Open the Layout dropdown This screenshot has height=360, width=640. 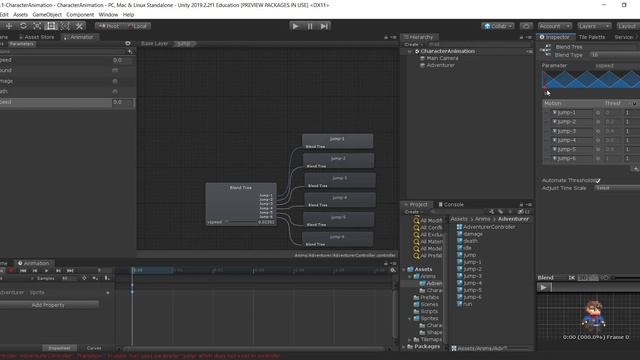click(x=628, y=26)
